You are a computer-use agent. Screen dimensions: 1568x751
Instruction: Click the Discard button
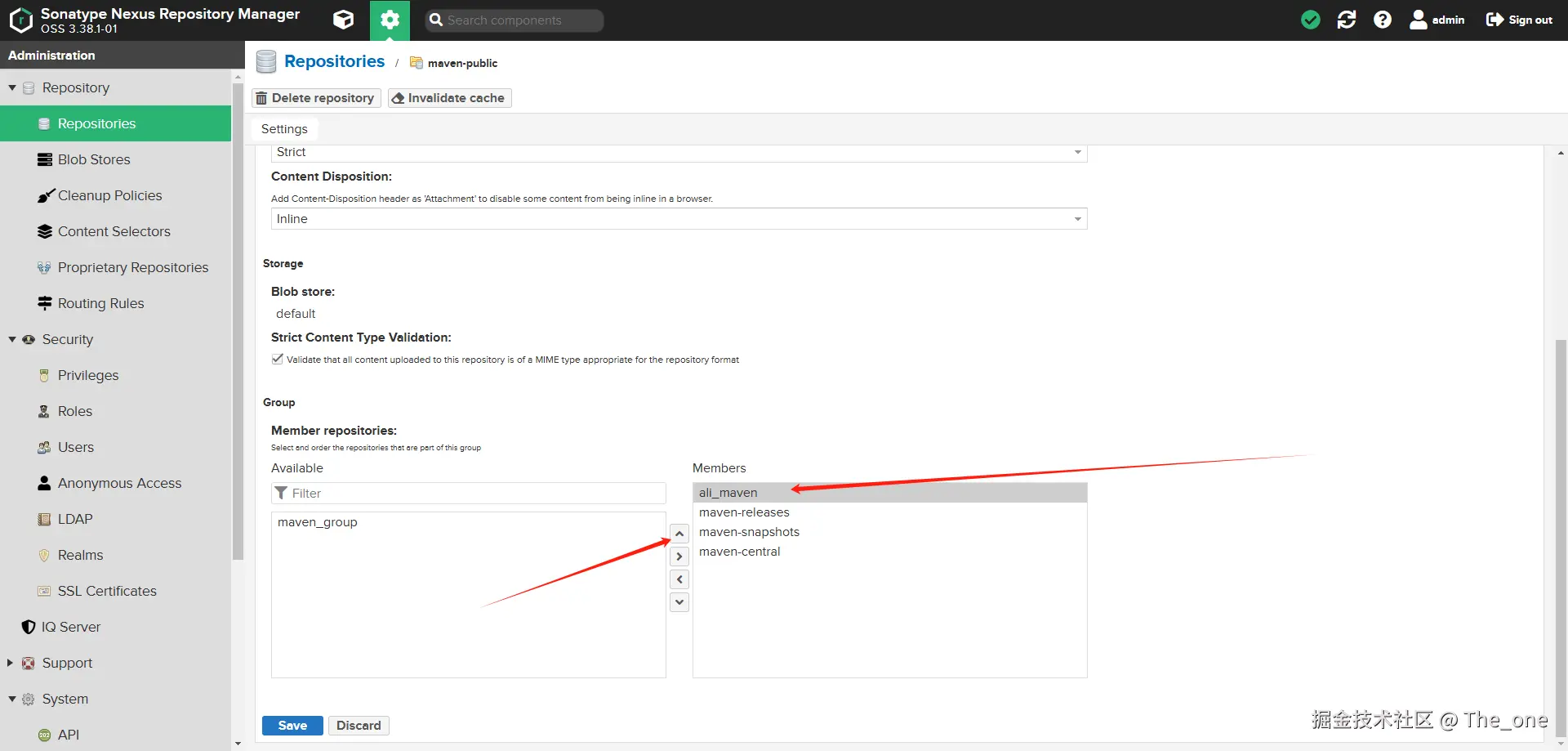tap(359, 726)
